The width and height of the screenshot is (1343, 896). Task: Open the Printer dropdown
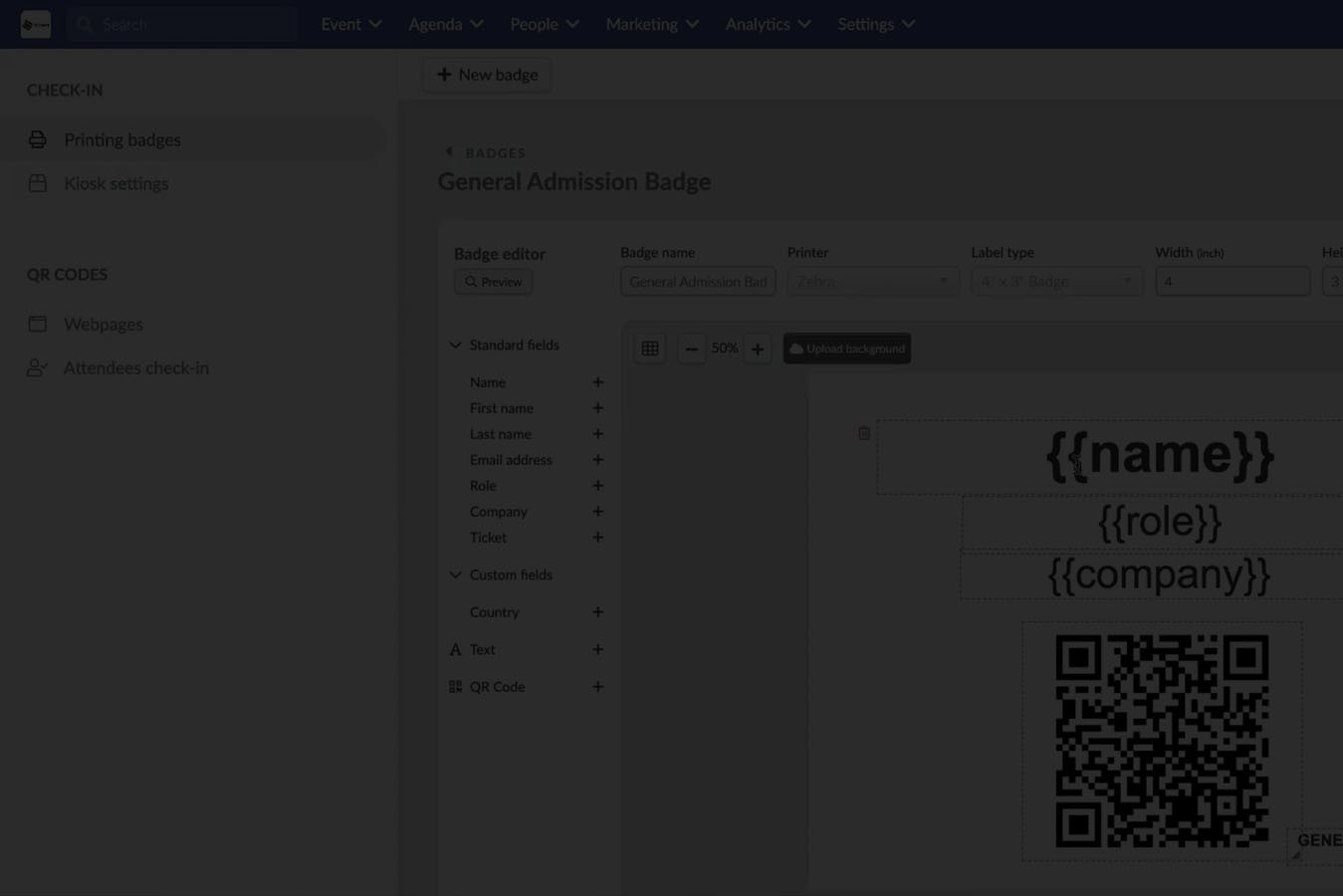pyautogui.click(x=872, y=282)
